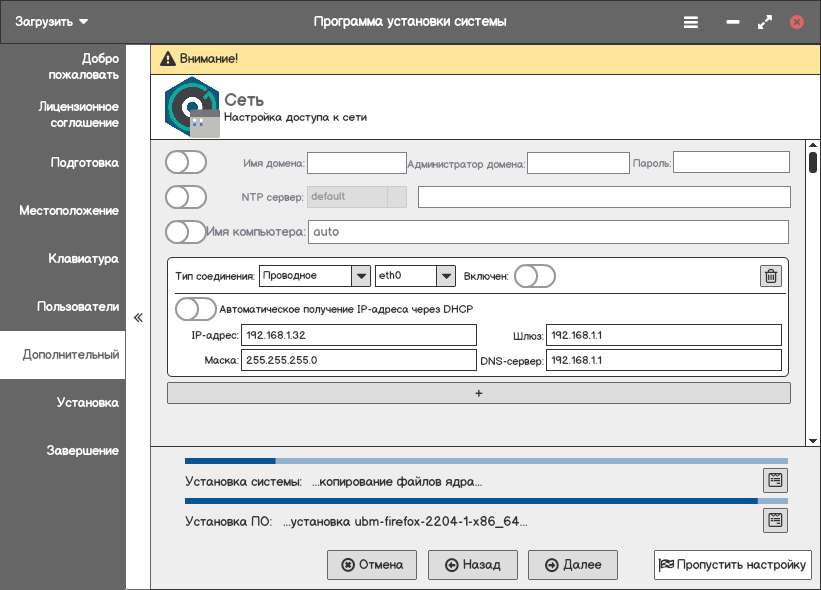Maximize the installer window
The width and height of the screenshot is (821, 590).
765,21
